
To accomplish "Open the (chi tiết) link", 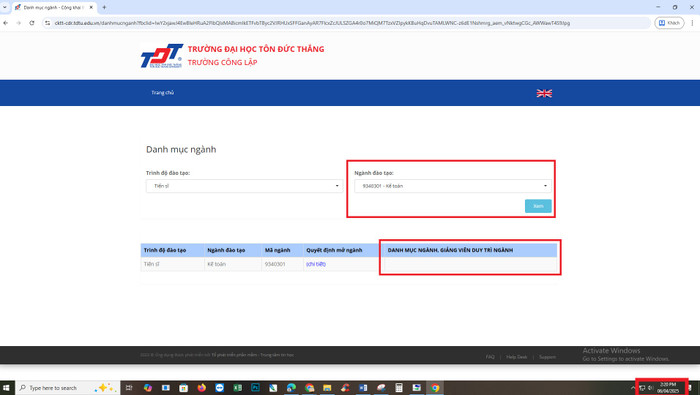I will [x=316, y=264].
